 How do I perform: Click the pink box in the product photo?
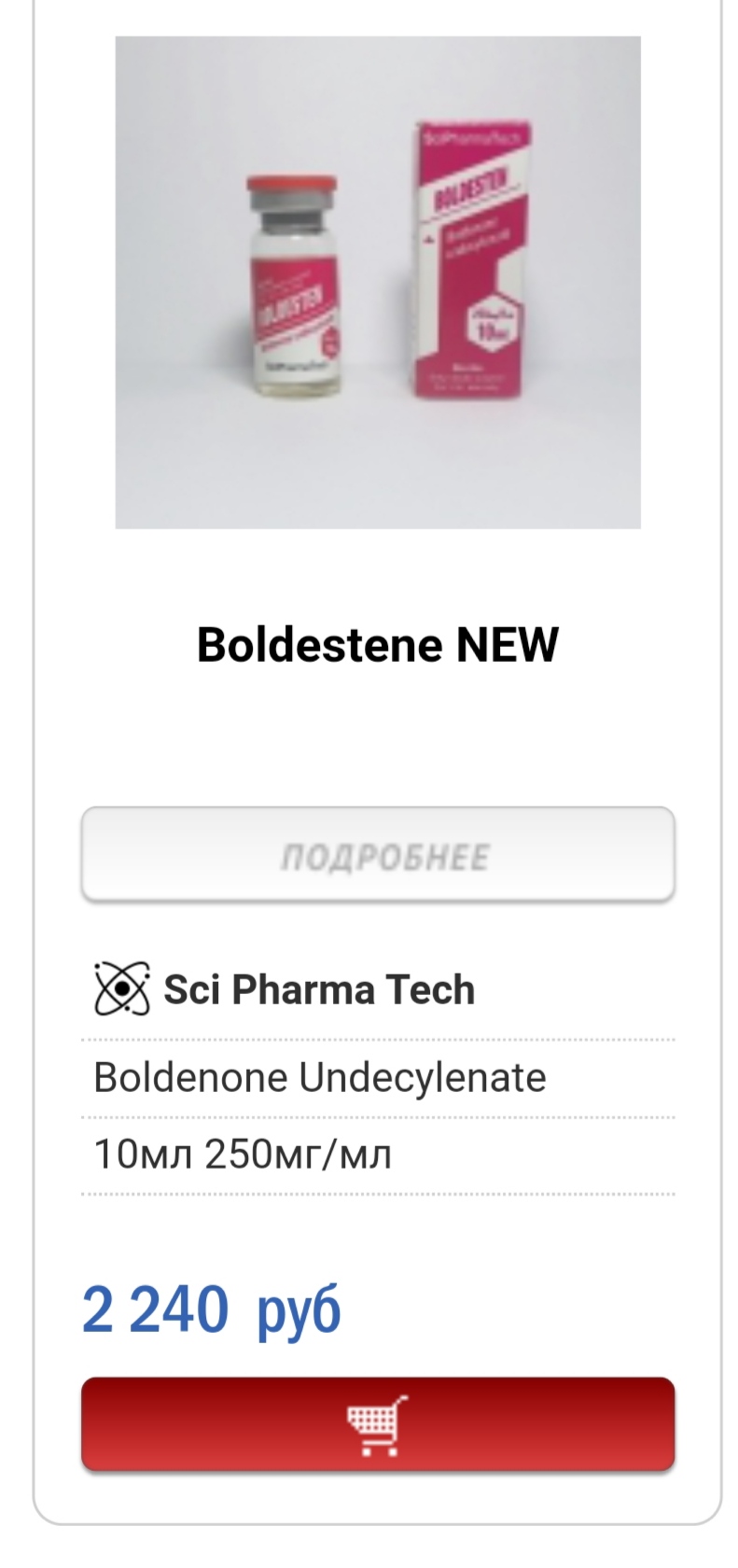tap(473, 261)
